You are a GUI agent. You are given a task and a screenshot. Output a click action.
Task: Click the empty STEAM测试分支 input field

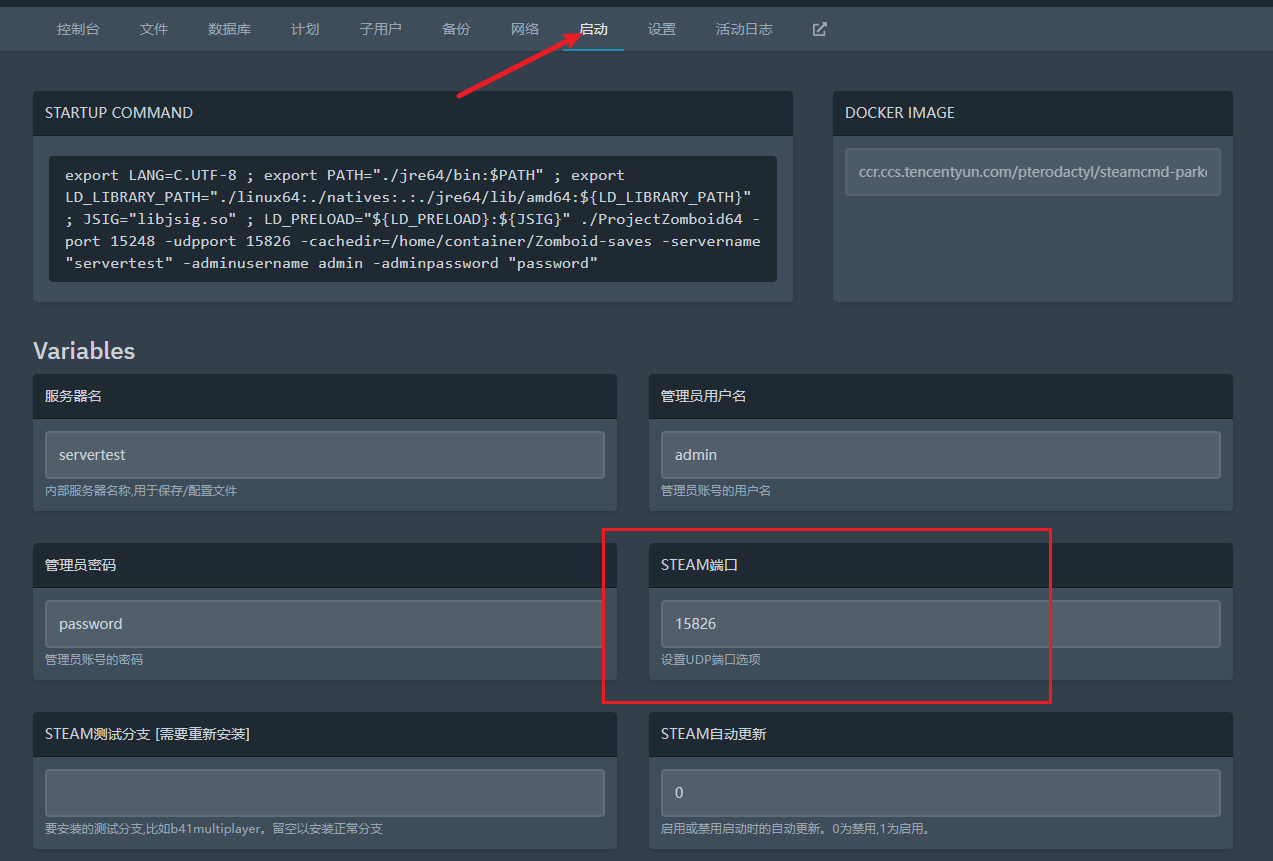(x=324, y=793)
